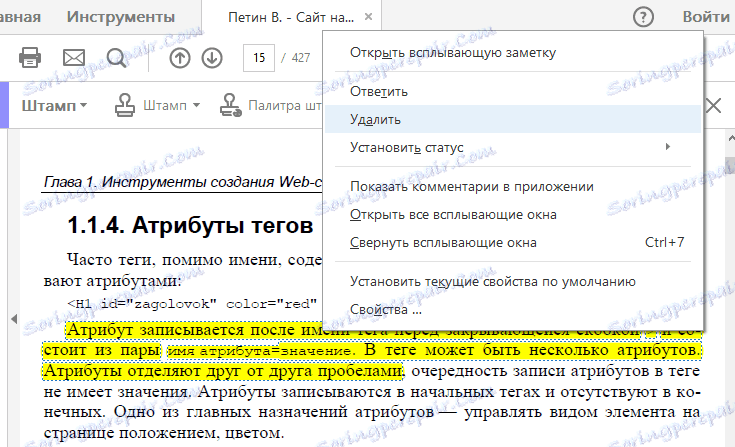This screenshot has width=735, height=447.
Task: Click the scrollbar up arrow on the right edge
Action: [x=730, y=139]
